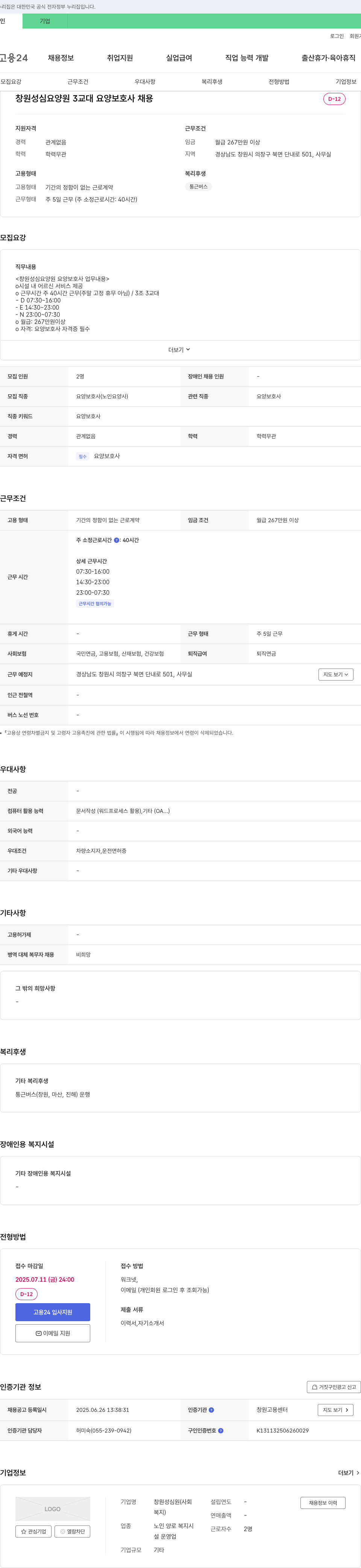The height and width of the screenshot is (1568, 361).
Task: Open 지도 보기 dropdown for 근무 예정지
Action: (335, 675)
